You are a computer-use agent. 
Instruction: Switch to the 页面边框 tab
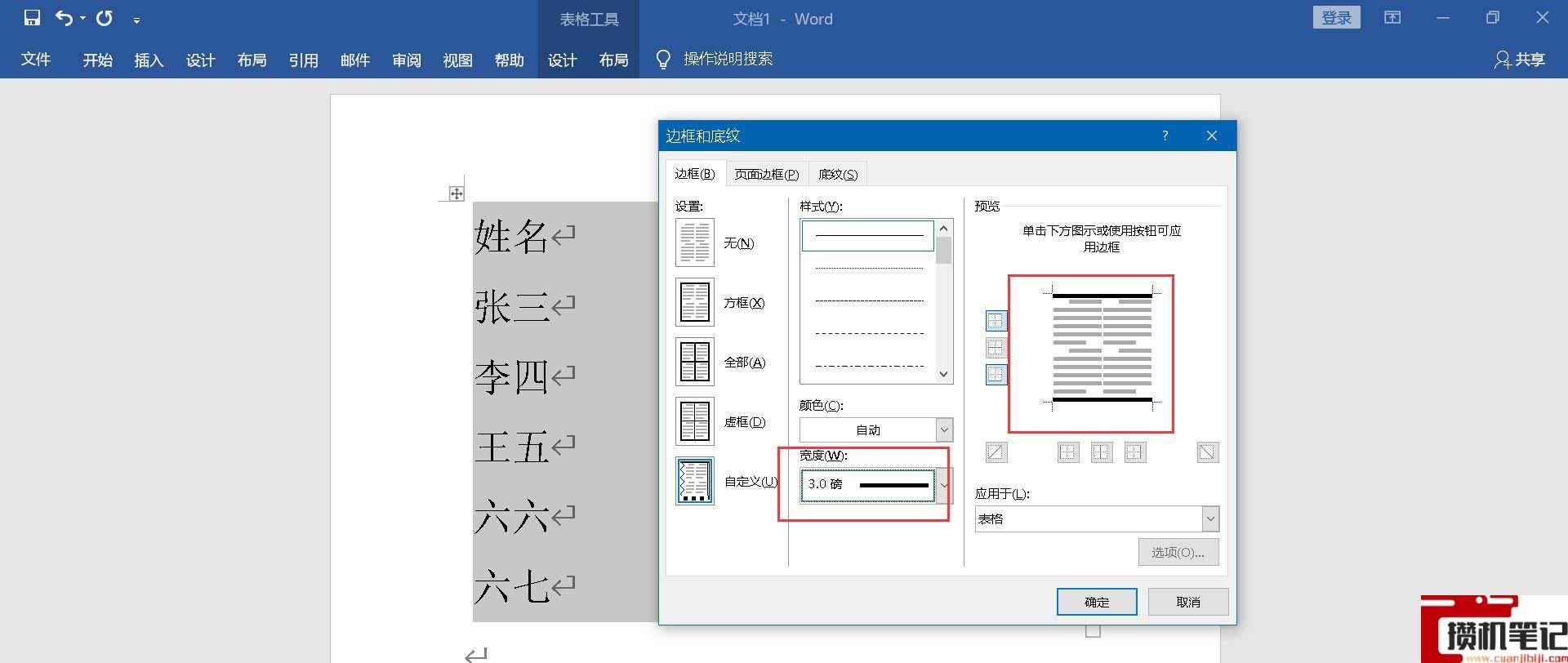click(766, 174)
